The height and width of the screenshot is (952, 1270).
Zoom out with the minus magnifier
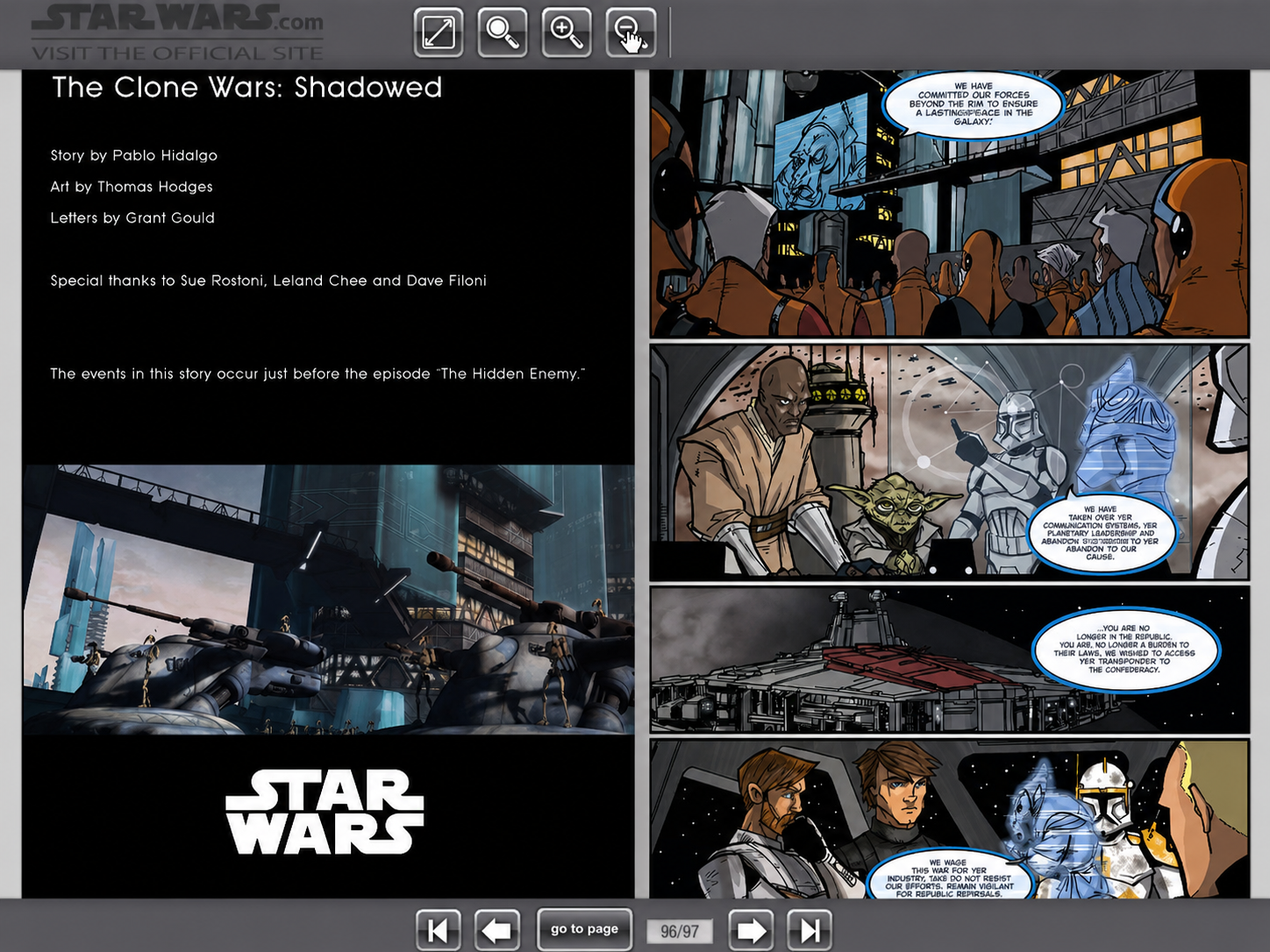(631, 32)
